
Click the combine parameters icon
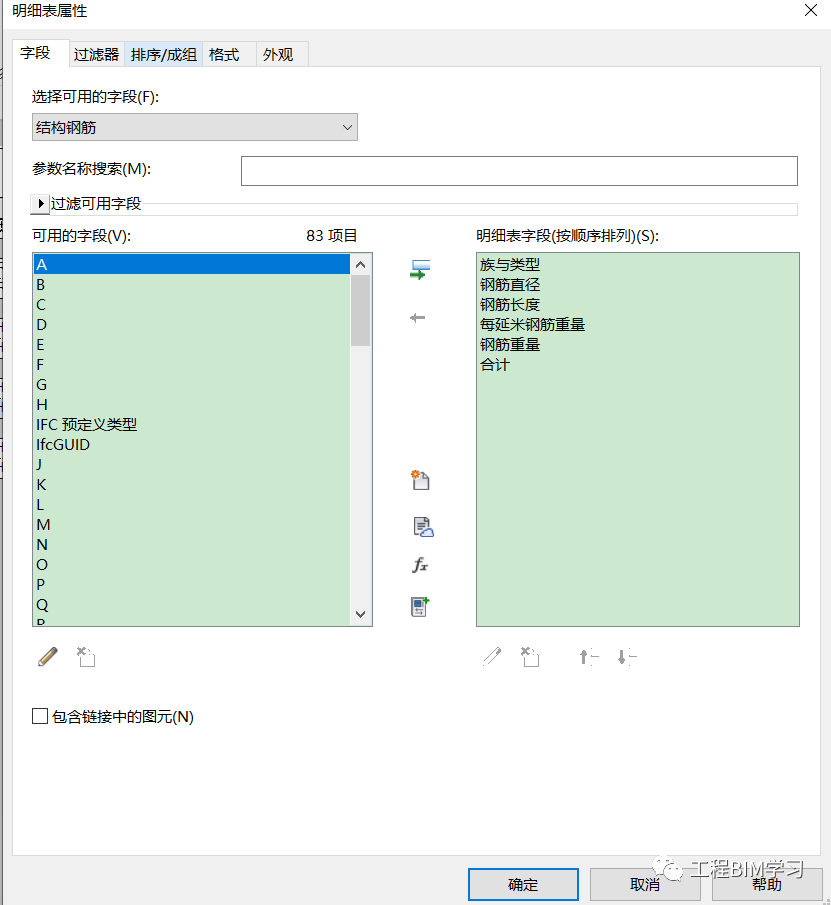click(x=420, y=607)
